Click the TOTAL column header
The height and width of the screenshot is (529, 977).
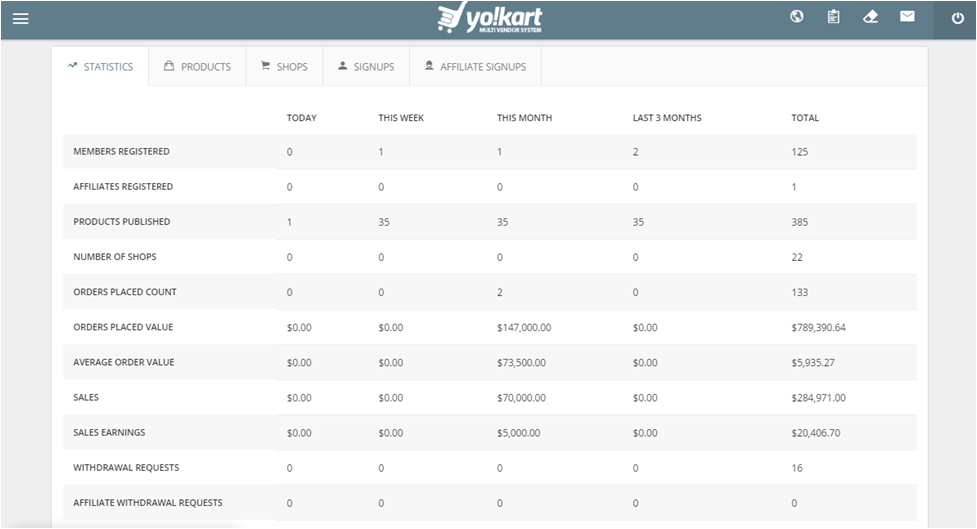tap(805, 118)
